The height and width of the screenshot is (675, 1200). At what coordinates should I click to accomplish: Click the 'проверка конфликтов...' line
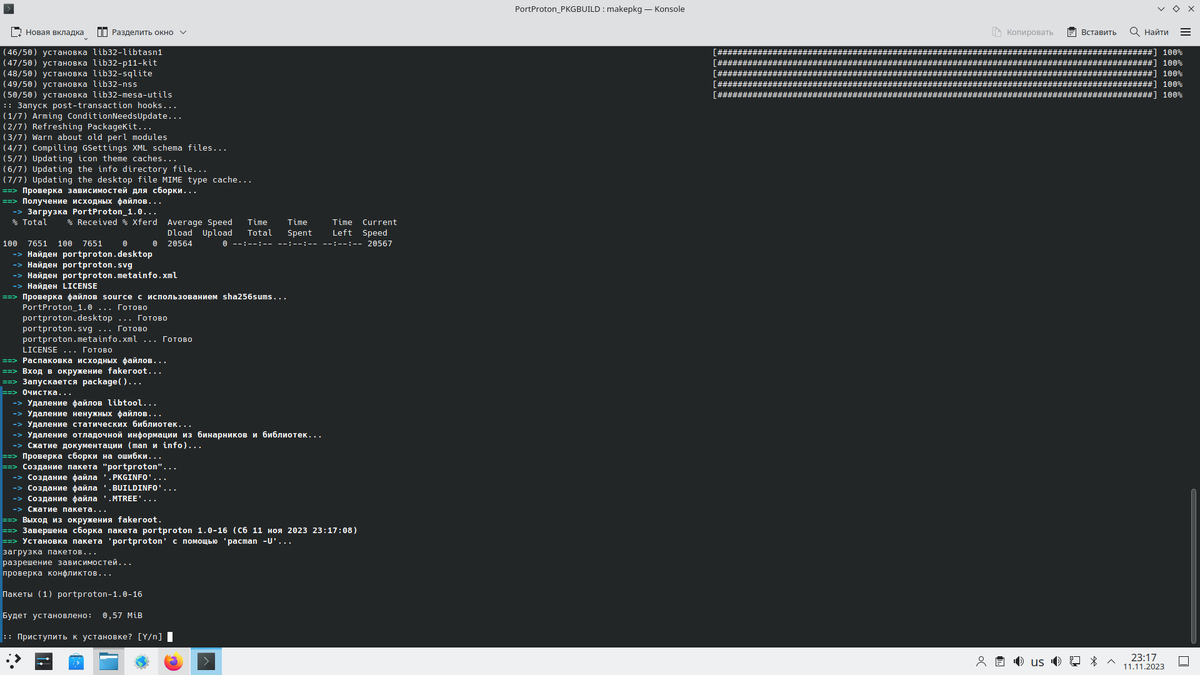tap(57, 573)
